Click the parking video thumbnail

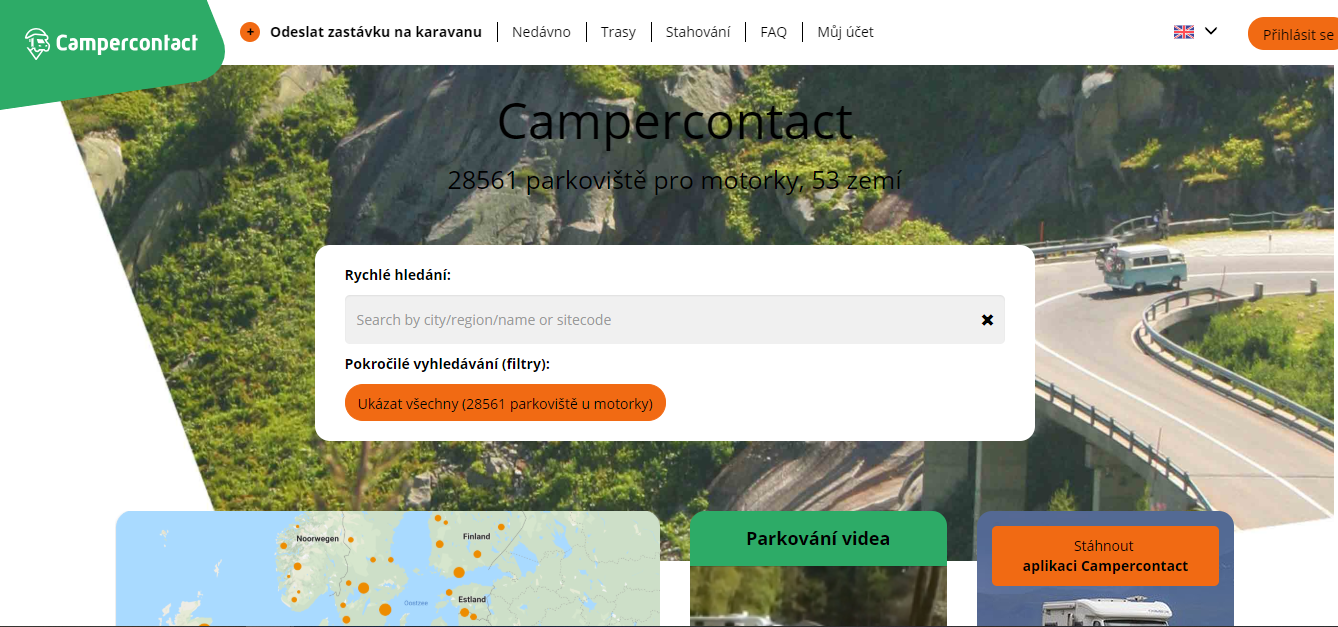tap(818, 596)
